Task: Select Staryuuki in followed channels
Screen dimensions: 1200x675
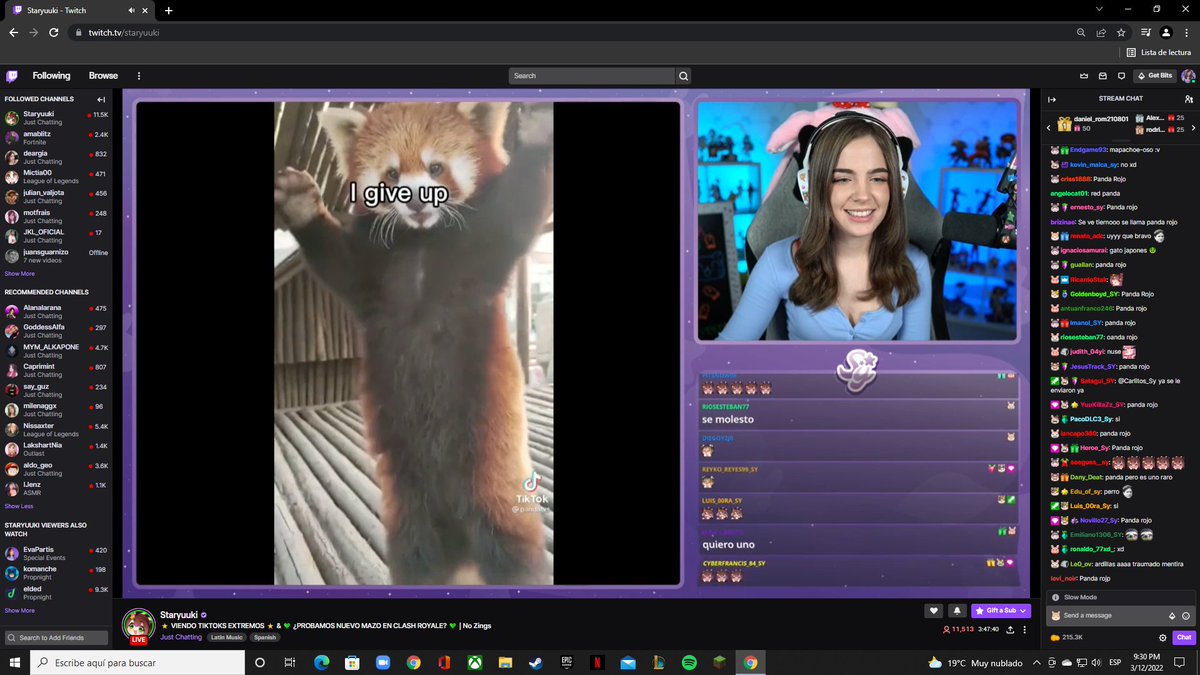Action: 56,118
